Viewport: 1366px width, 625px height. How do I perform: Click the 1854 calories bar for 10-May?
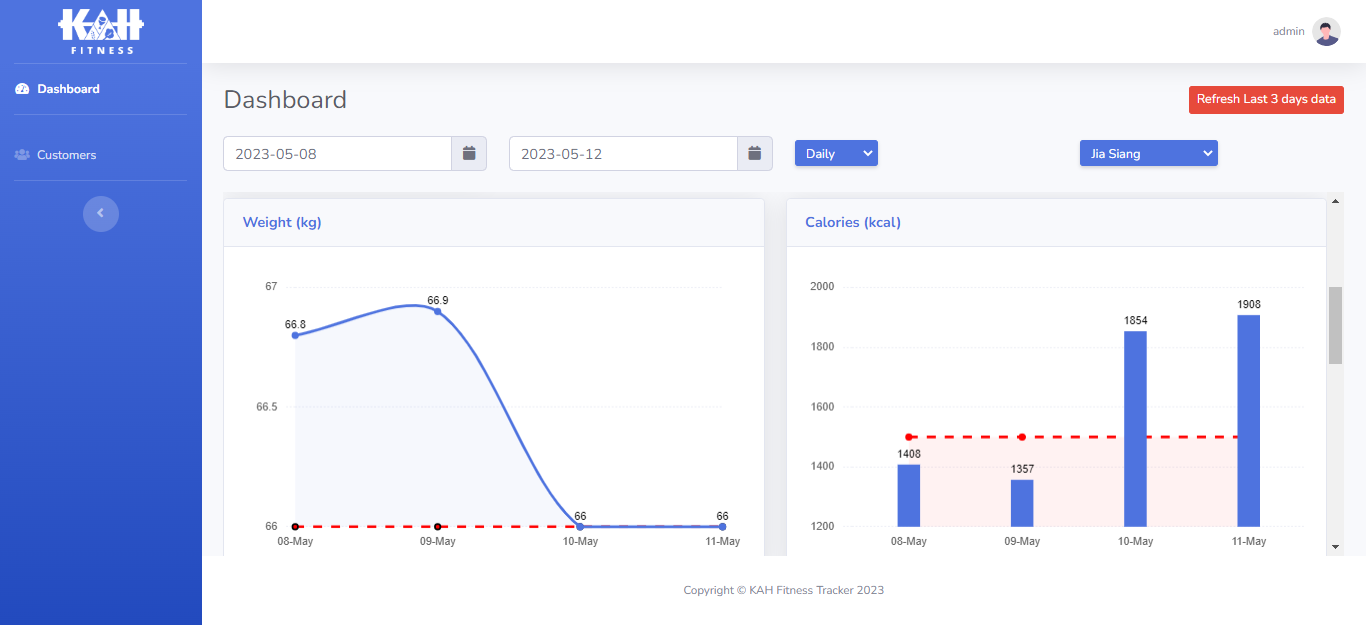tap(1135, 428)
